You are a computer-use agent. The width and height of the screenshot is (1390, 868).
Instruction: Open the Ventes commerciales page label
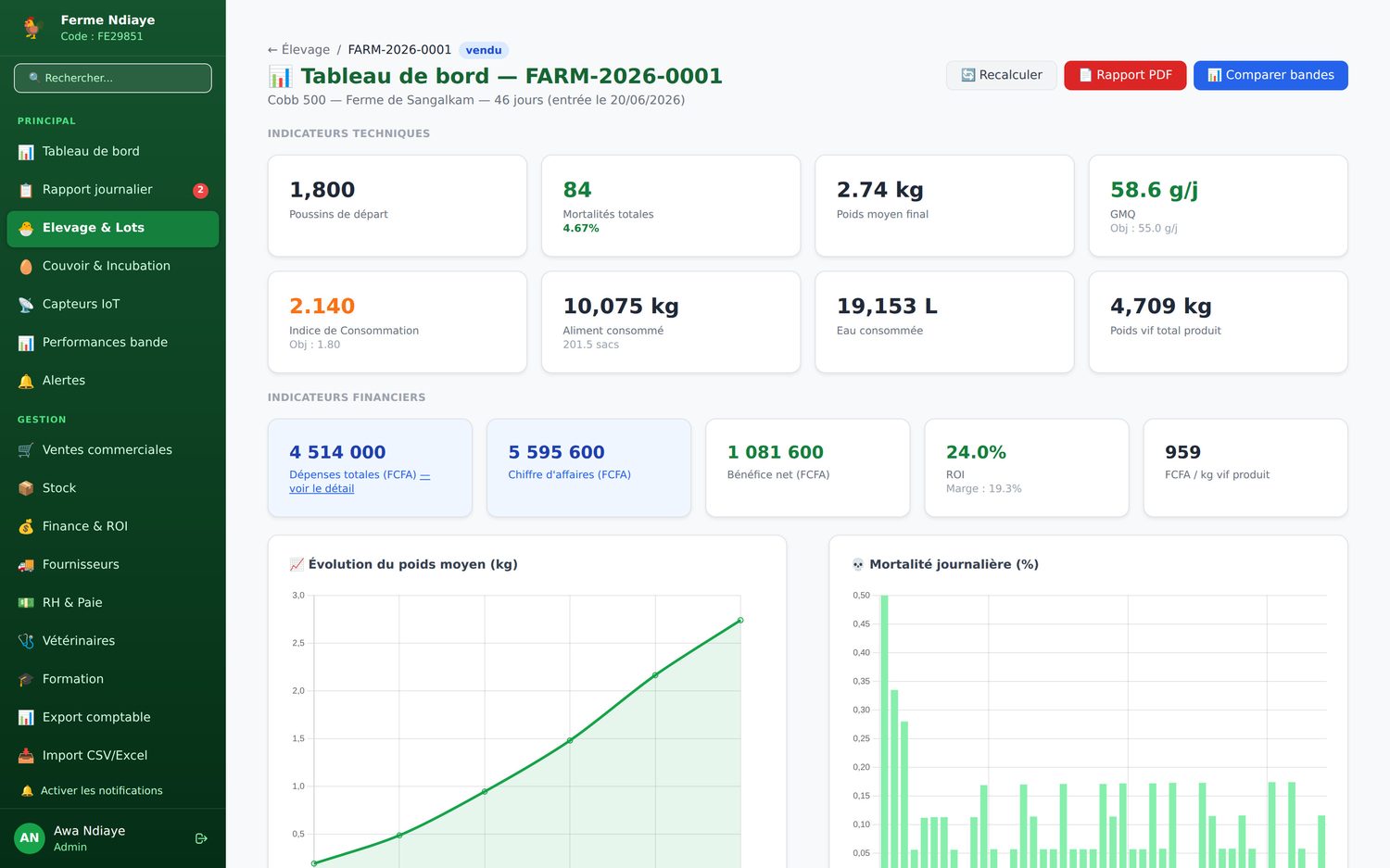(107, 449)
